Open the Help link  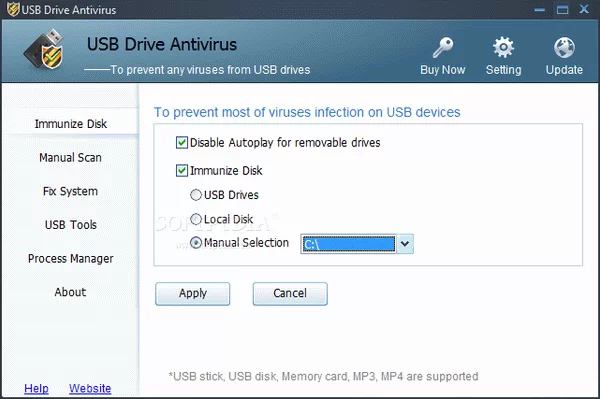pyautogui.click(x=36, y=389)
